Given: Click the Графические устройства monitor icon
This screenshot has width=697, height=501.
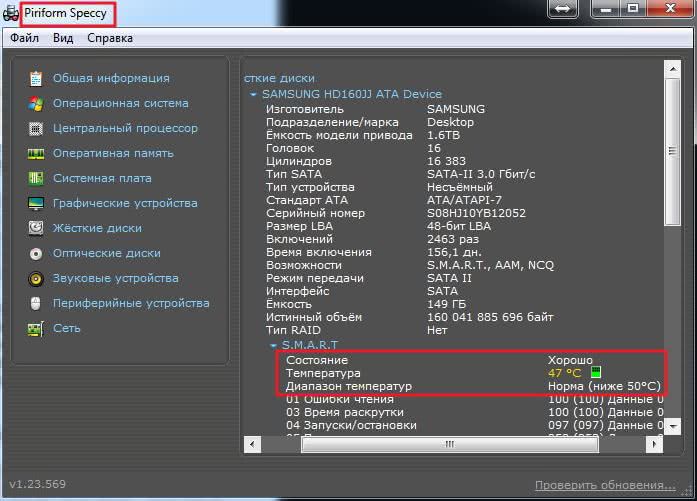Looking at the screenshot, I should [36, 204].
